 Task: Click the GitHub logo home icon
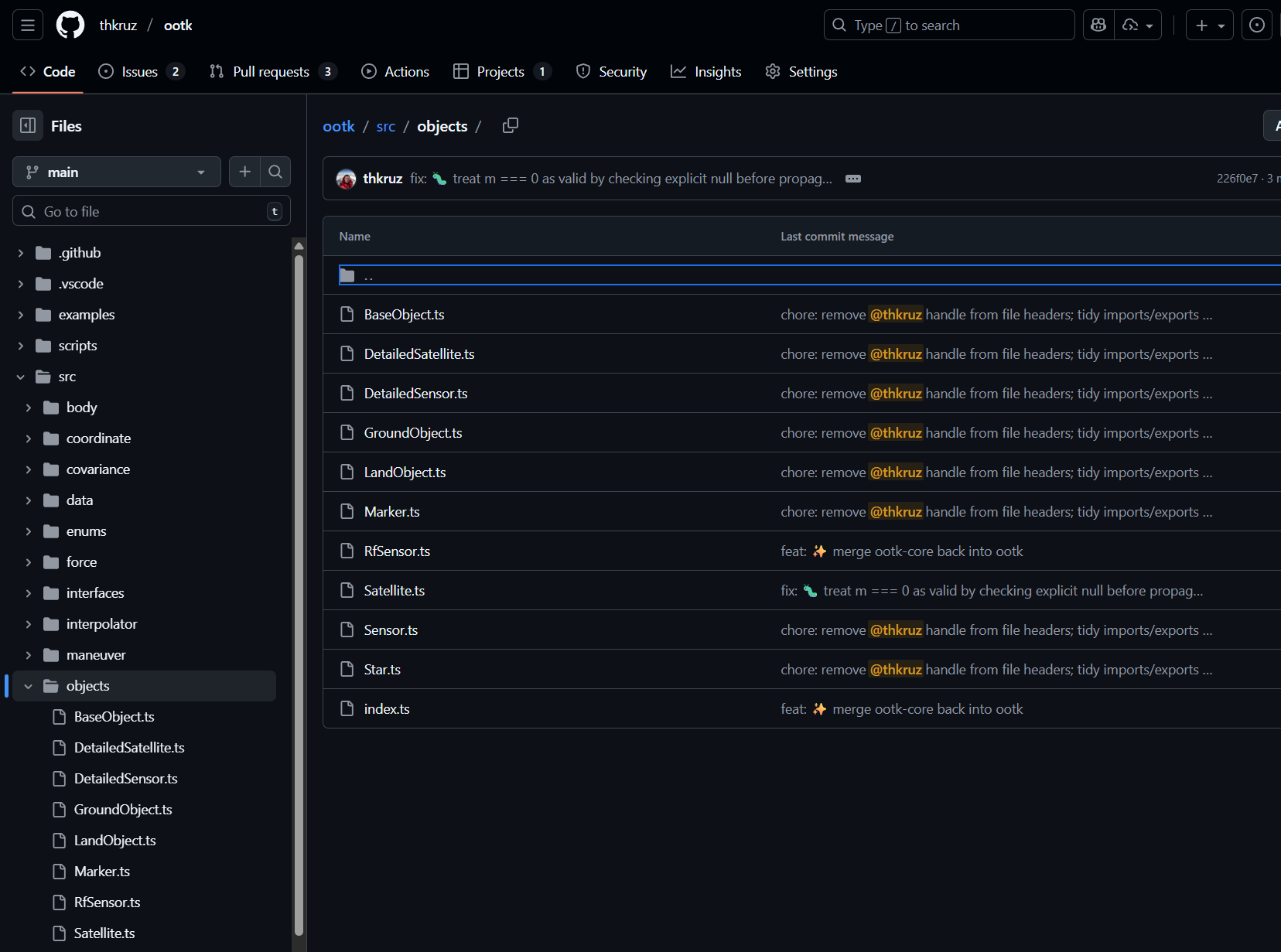pyautogui.click(x=70, y=26)
